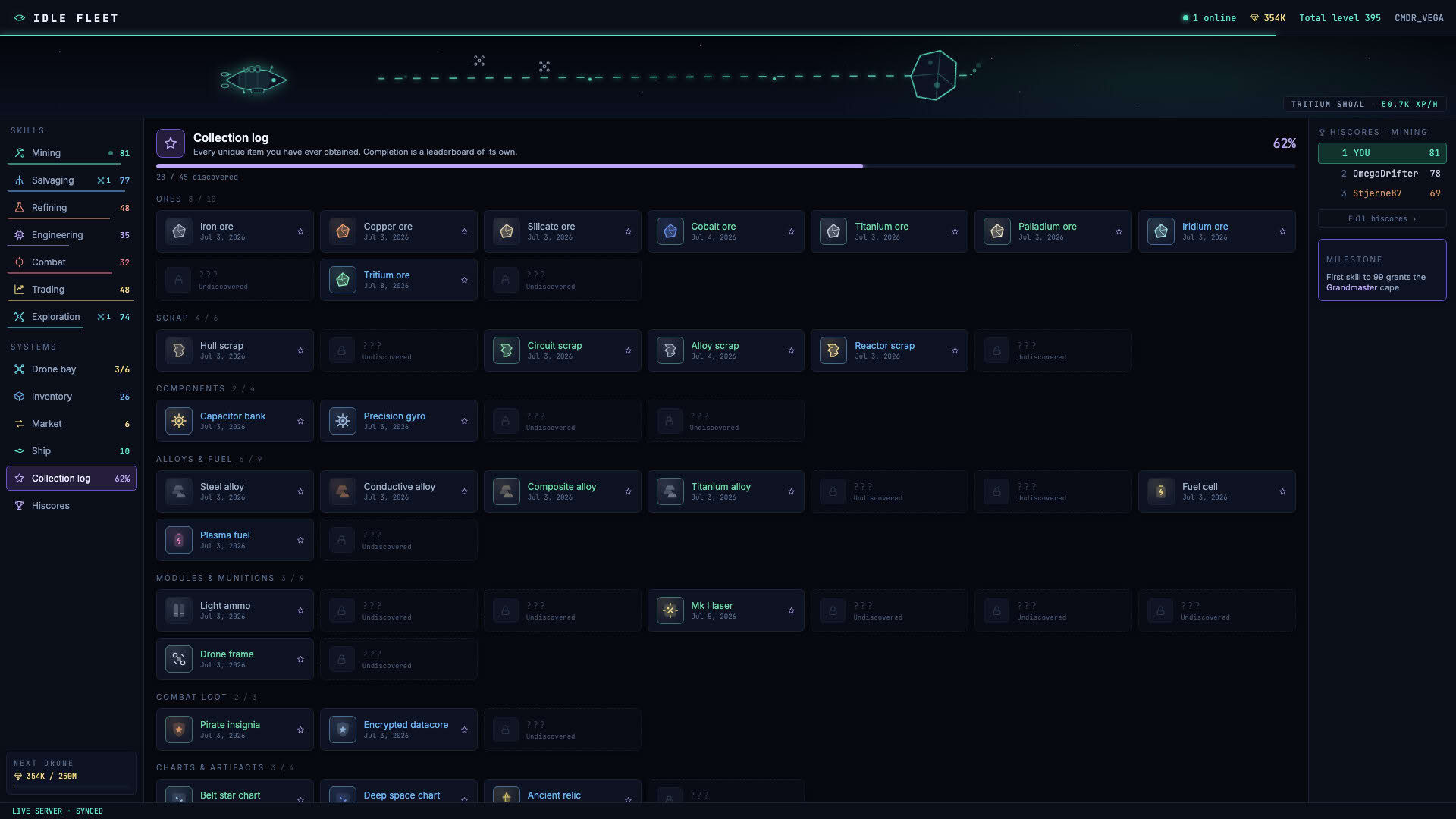Viewport: 1456px width, 819px height.
Task: Select OmegaDrifter hiscore row
Action: [x=1382, y=174]
